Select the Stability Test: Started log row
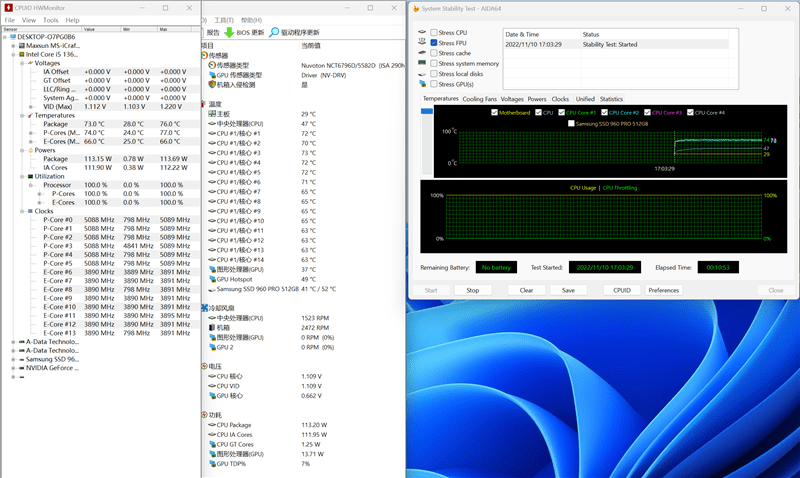This screenshot has height=478, width=800. pos(616,44)
